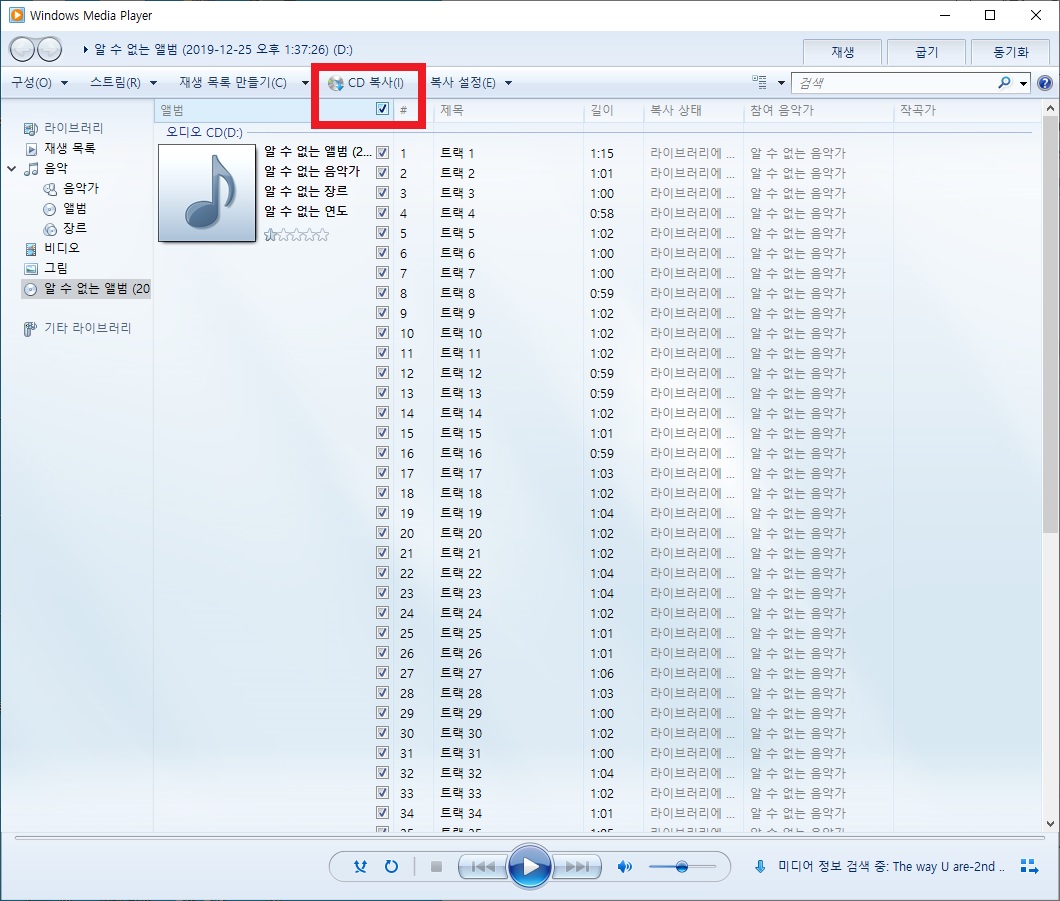Screen dimensions: 1060x901
Task: Open 재생 목록 in the sidebar
Action: [70, 148]
